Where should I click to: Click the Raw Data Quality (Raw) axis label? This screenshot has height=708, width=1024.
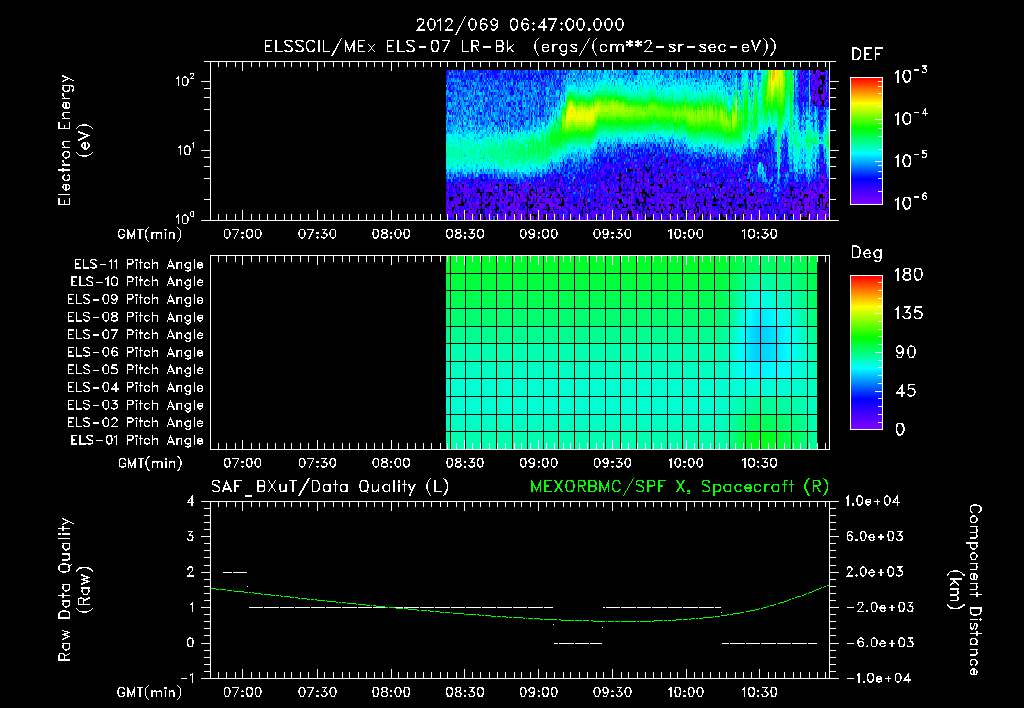point(74,590)
